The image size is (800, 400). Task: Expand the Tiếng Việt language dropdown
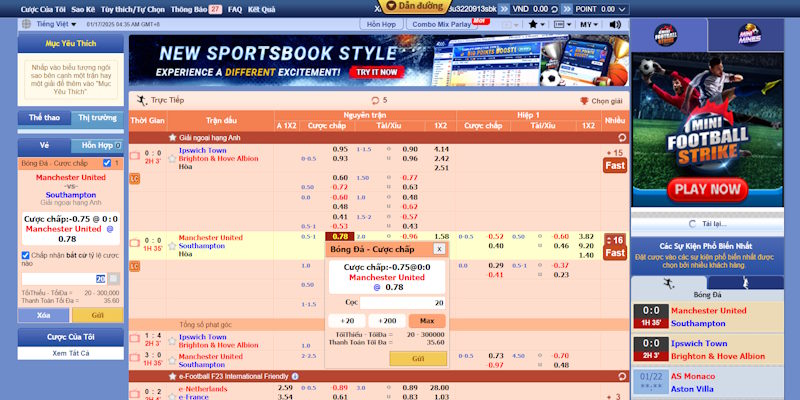61,22
